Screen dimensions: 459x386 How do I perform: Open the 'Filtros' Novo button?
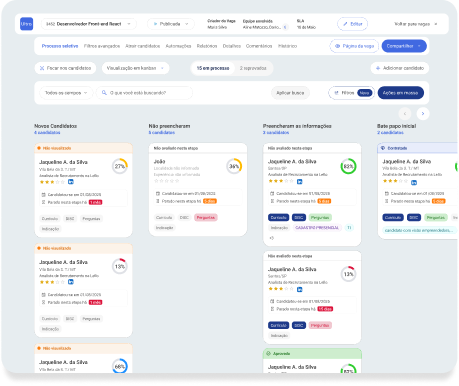352,93
